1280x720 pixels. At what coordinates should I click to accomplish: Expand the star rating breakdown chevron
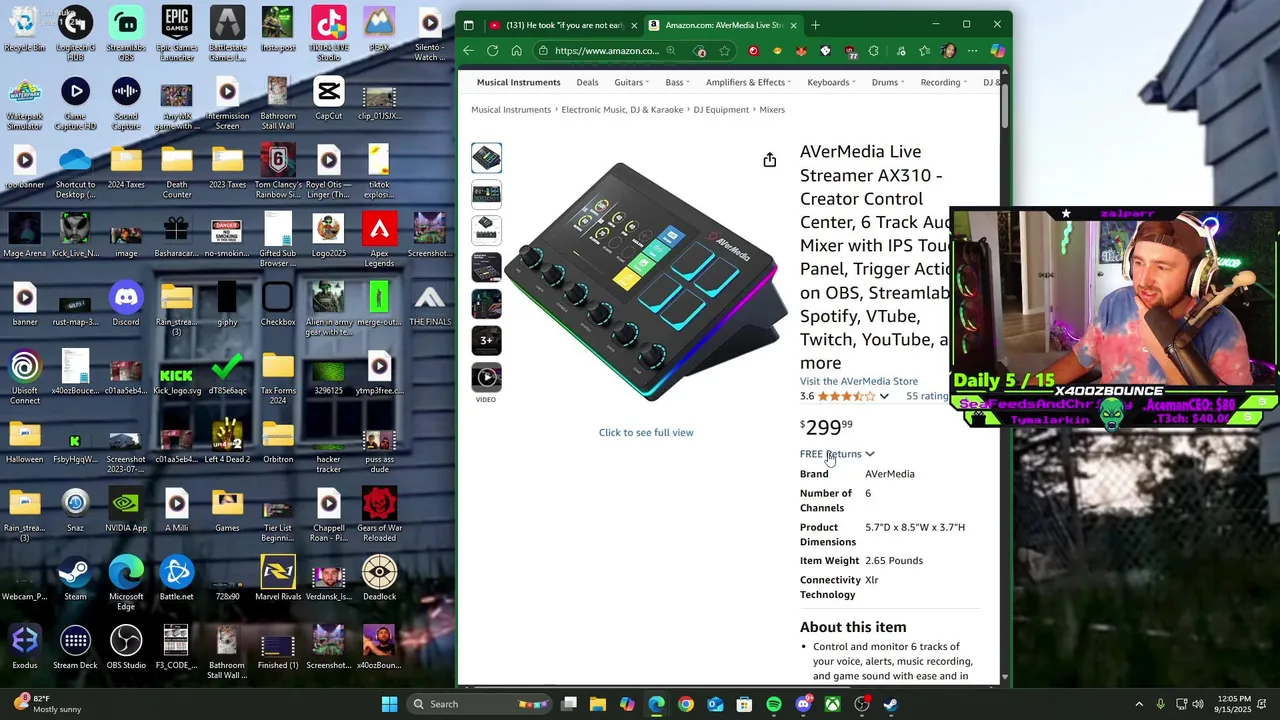pyautogui.click(x=884, y=396)
